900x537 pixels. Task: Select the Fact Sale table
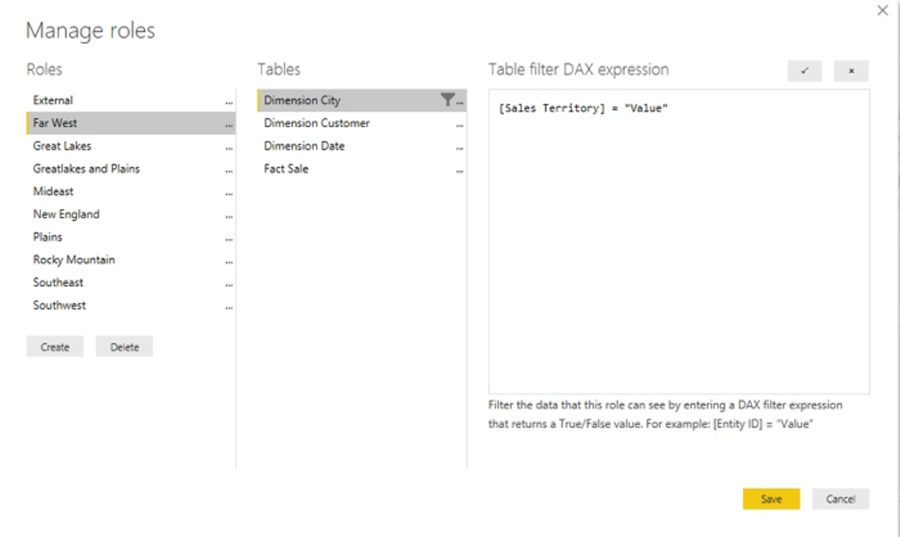point(286,169)
